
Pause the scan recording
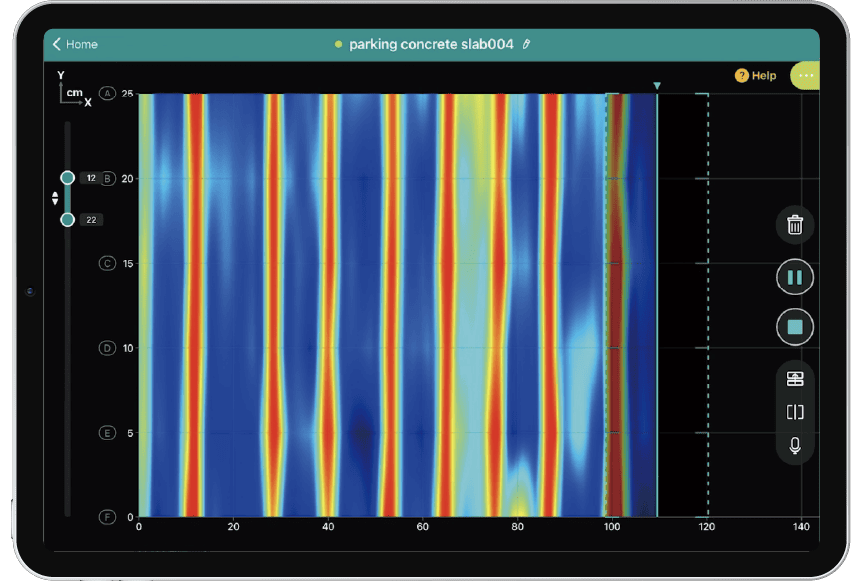[x=795, y=277]
